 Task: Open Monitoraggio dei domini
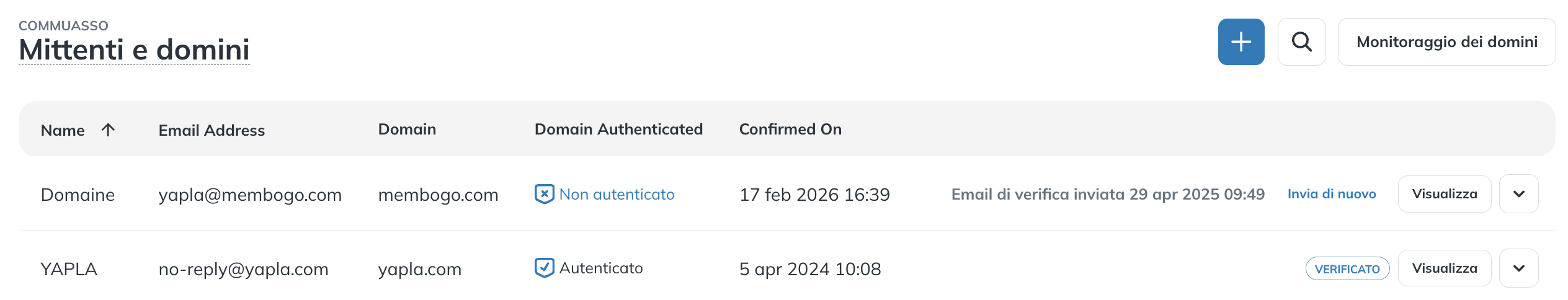click(x=1446, y=42)
